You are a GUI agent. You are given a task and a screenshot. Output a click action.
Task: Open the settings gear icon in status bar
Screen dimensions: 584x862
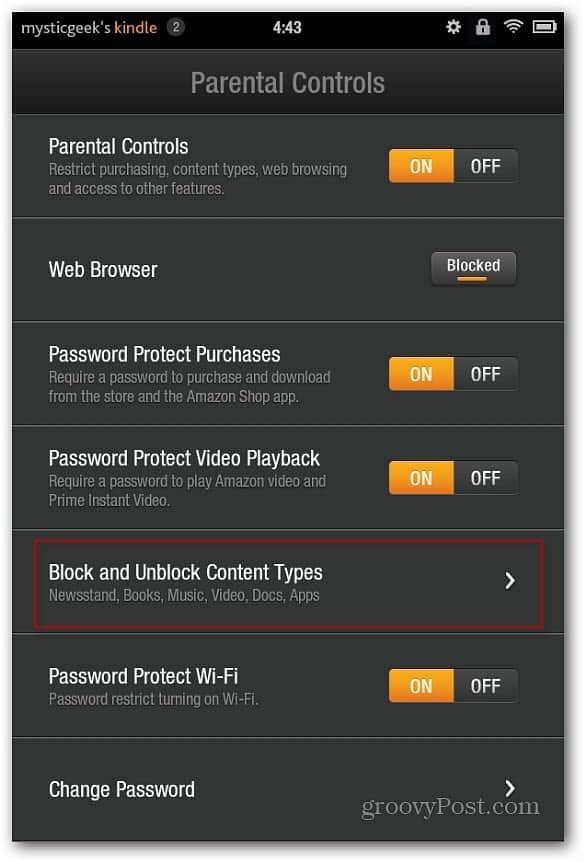click(x=453, y=26)
